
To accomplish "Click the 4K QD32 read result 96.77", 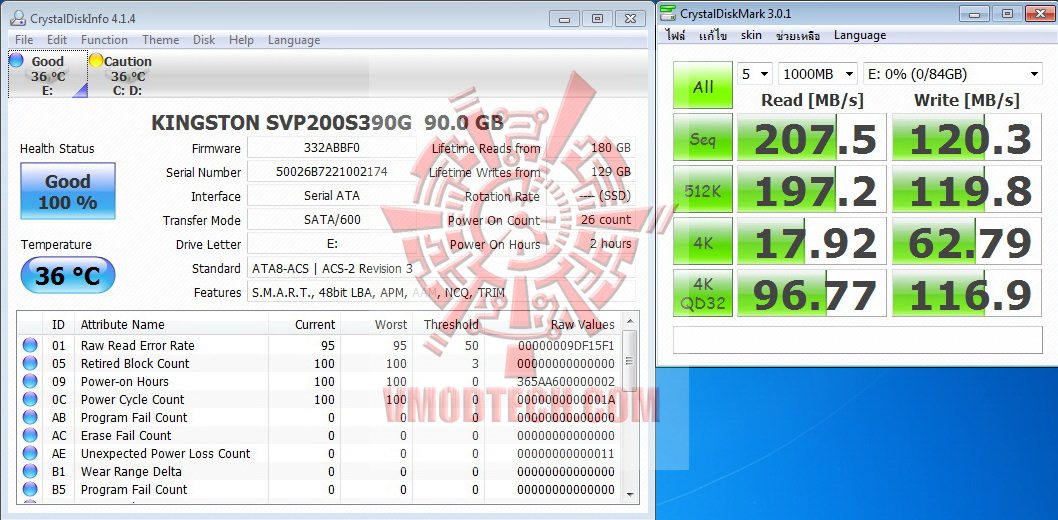I will (x=812, y=293).
